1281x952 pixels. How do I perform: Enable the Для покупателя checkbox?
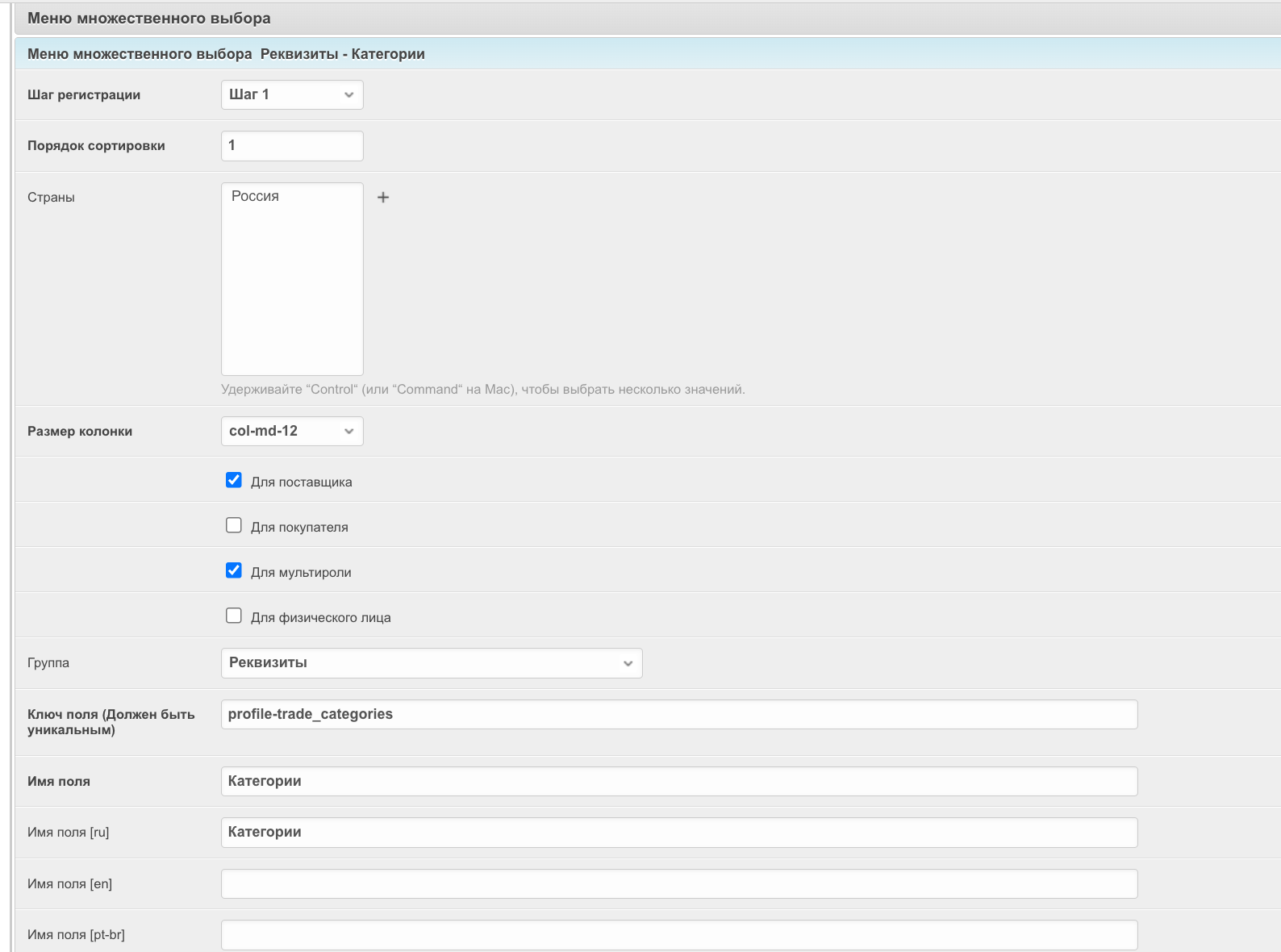pyautogui.click(x=234, y=526)
